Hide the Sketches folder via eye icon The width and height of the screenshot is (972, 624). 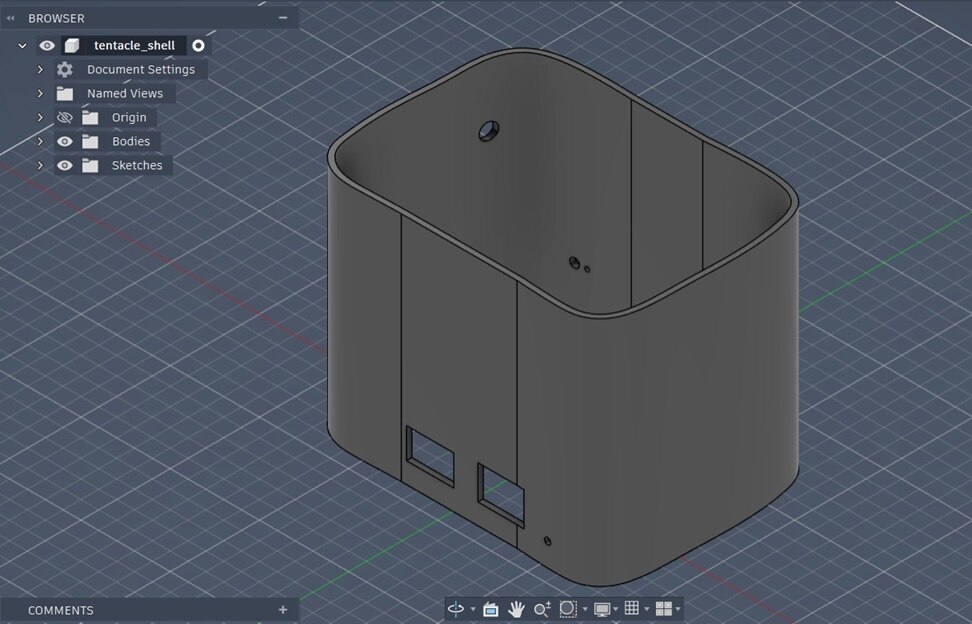64,166
